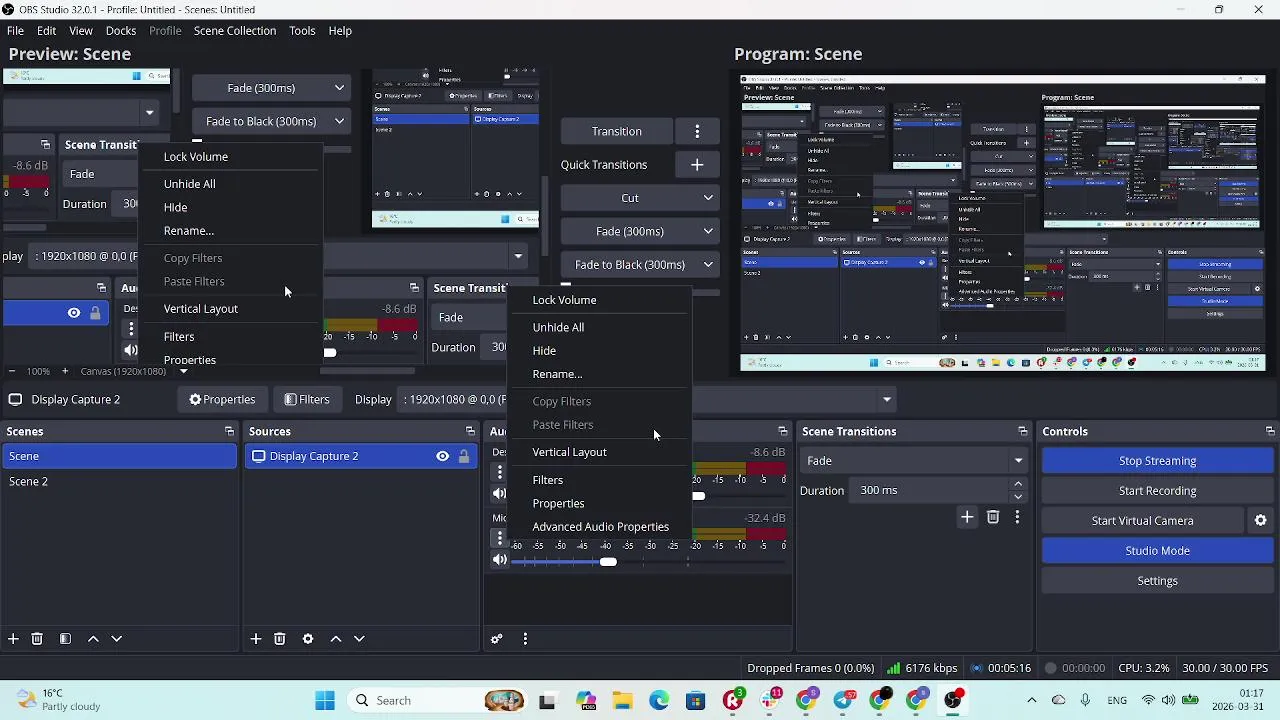The height and width of the screenshot is (720, 1280).
Task: Pop out the Audio Mixer dock
Action: (783, 431)
